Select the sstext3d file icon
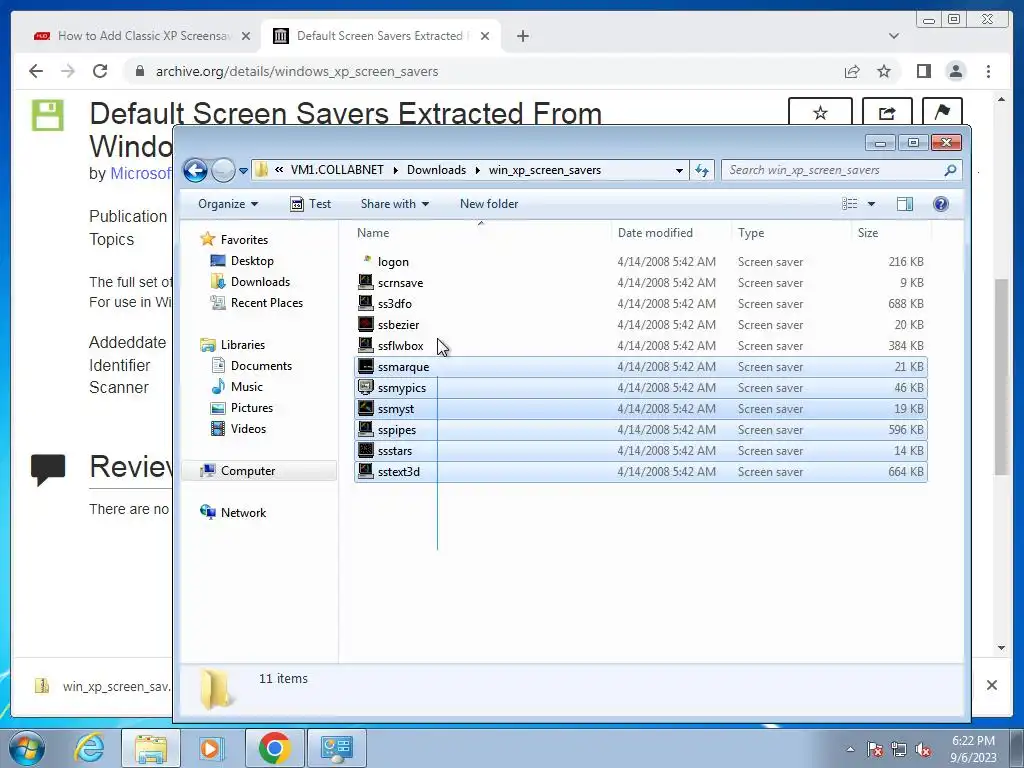 (366, 472)
